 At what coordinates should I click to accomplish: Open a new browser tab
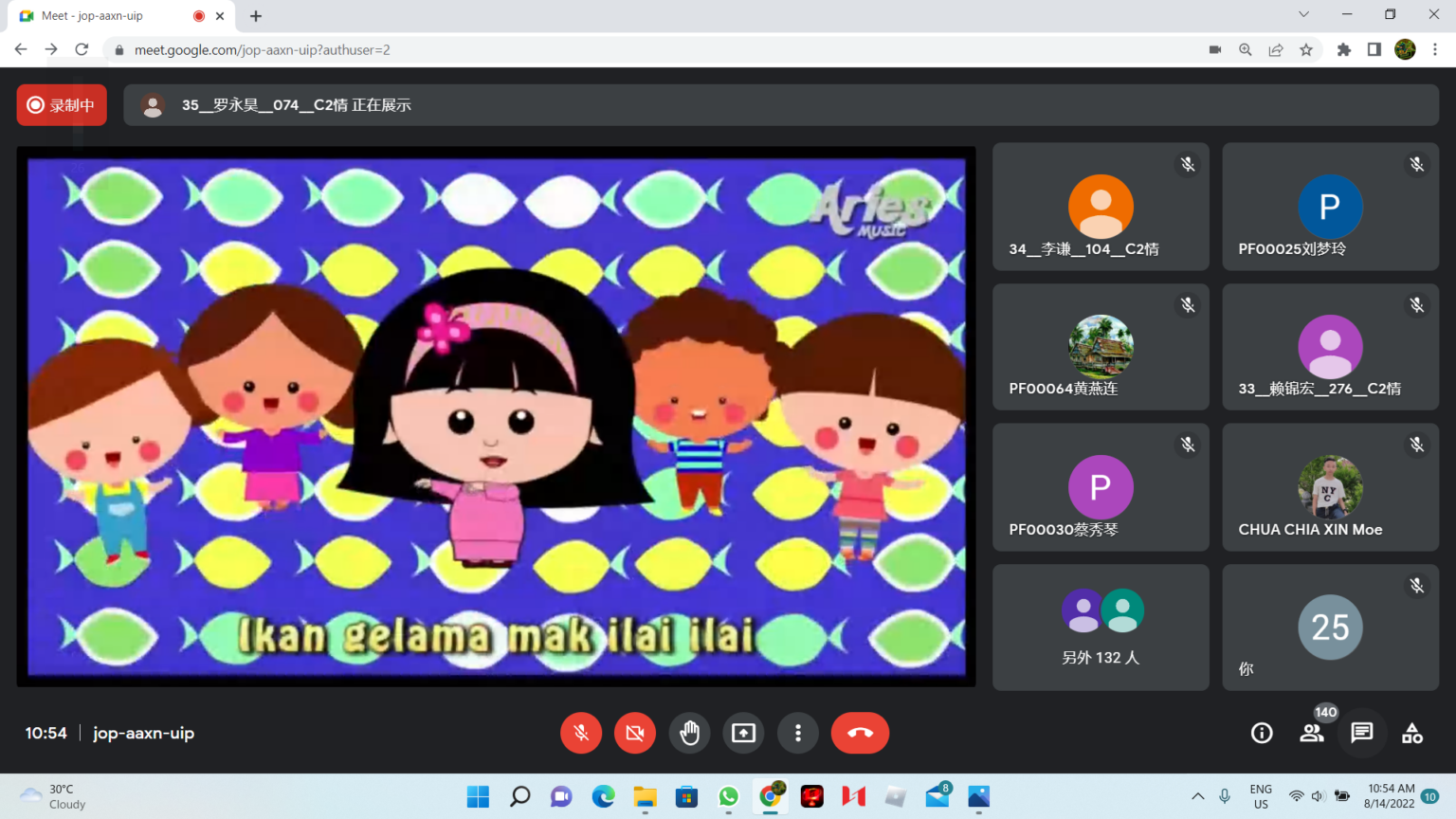tap(256, 16)
